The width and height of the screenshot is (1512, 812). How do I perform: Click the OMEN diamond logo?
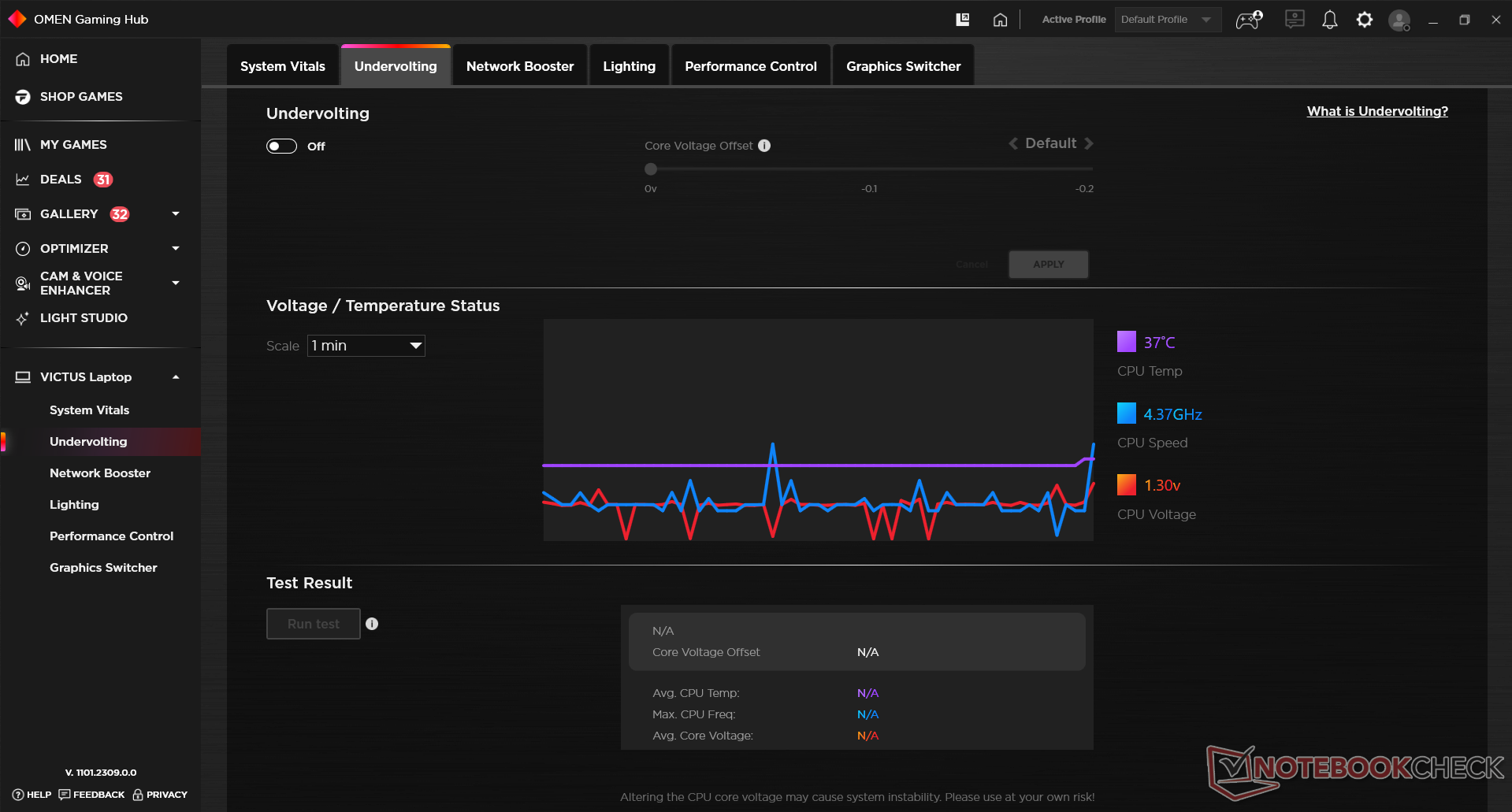[x=17, y=19]
